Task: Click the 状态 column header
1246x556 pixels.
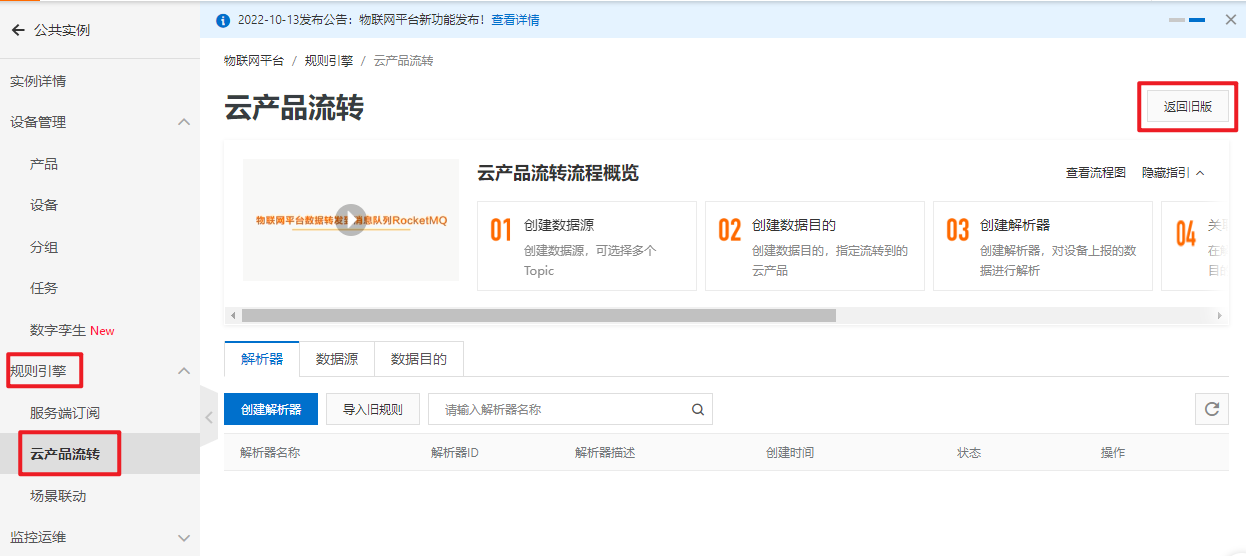Action: pos(969,453)
